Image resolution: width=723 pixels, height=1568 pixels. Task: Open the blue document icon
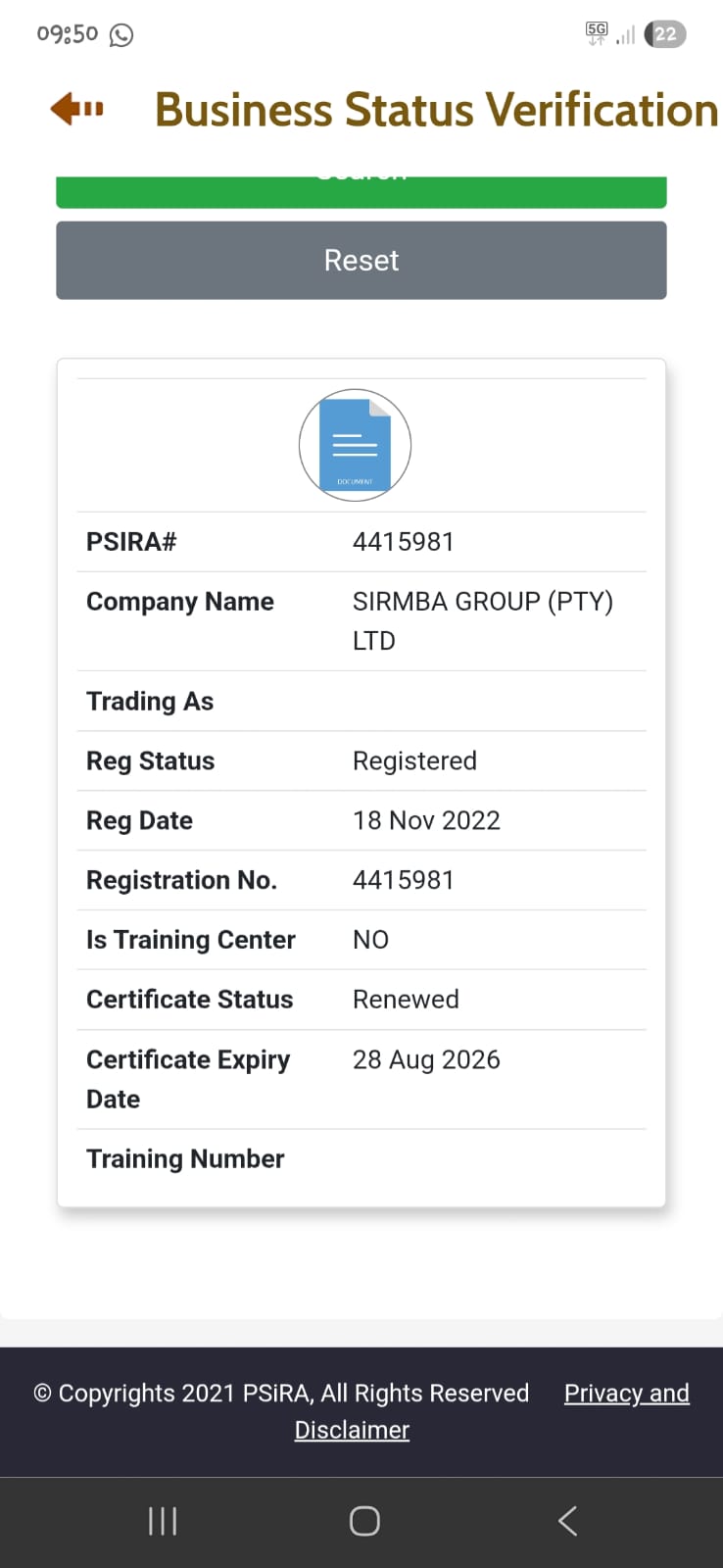(x=355, y=445)
